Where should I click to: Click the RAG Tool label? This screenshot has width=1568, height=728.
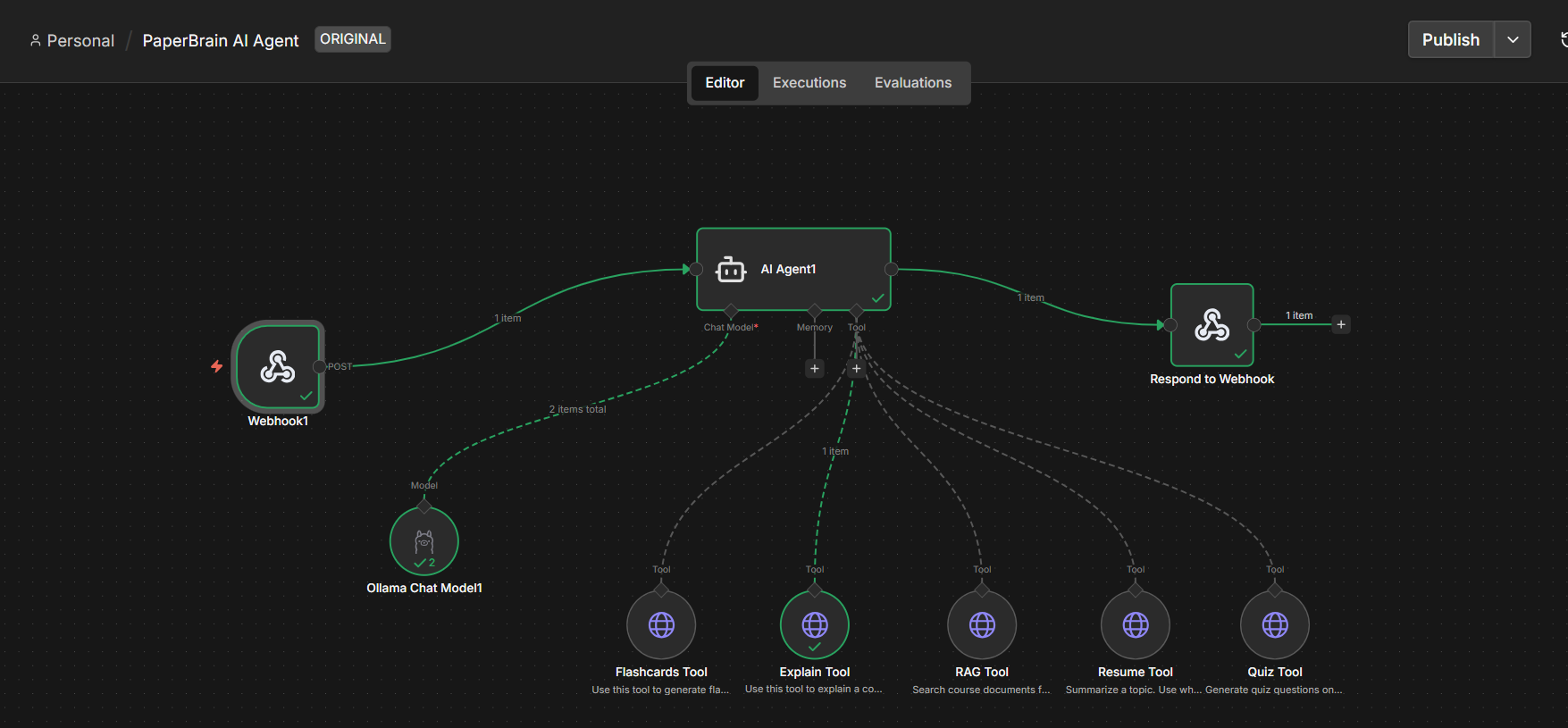pyautogui.click(x=982, y=672)
